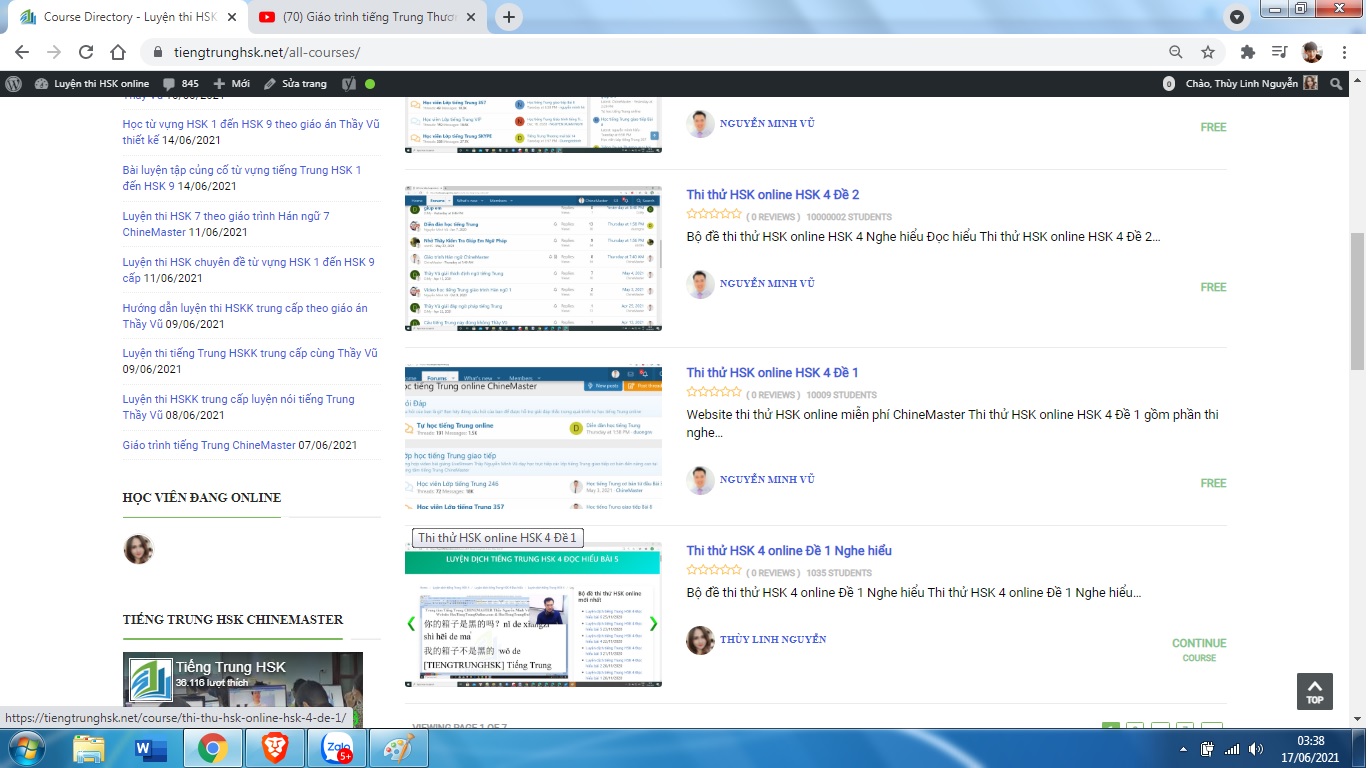The width and height of the screenshot is (1368, 768).
Task: Open the comments bubble showing 845
Action: coord(181,84)
